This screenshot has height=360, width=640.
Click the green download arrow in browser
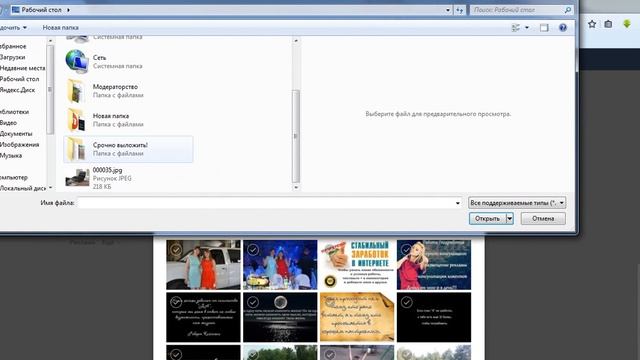click(x=627, y=24)
